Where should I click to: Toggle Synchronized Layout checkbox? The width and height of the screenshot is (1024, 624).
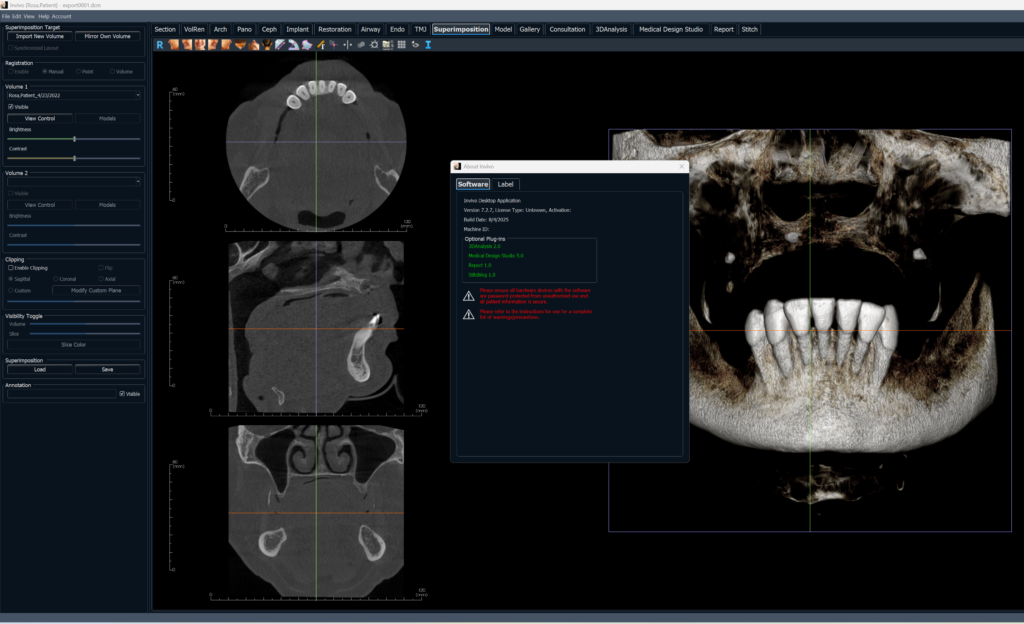[x=11, y=48]
